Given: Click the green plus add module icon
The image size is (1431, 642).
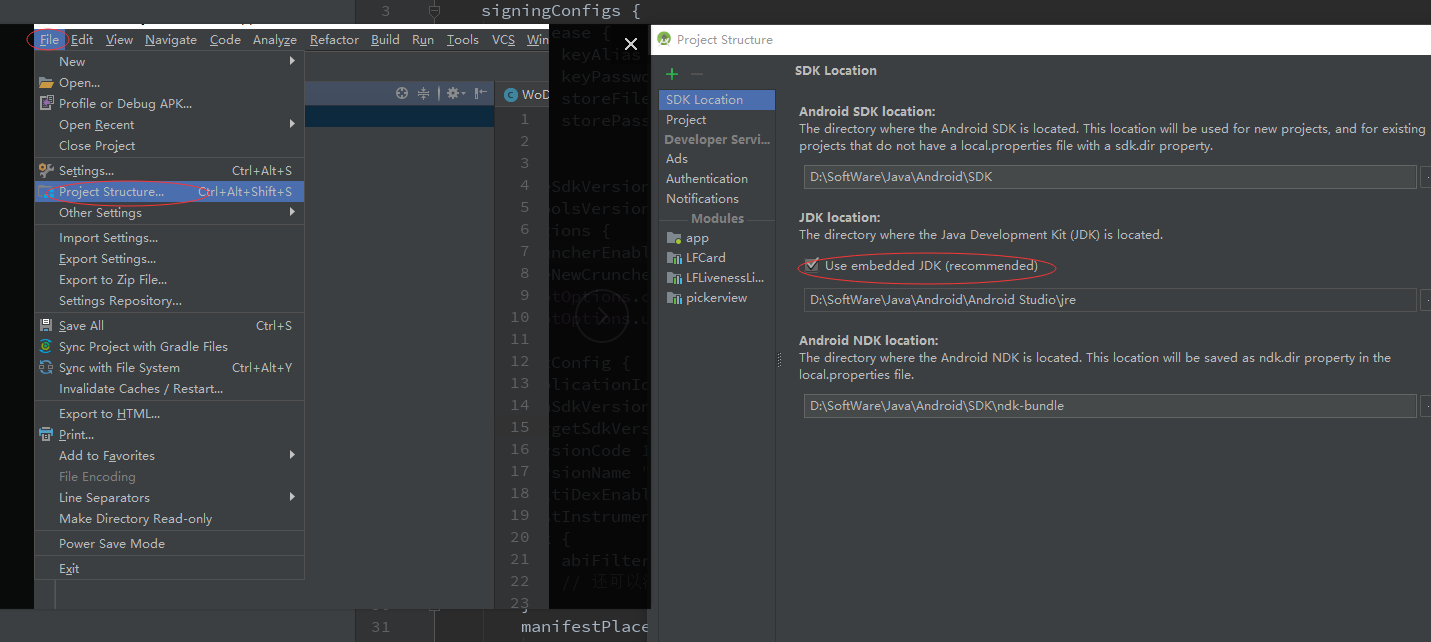Looking at the screenshot, I should (672, 74).
